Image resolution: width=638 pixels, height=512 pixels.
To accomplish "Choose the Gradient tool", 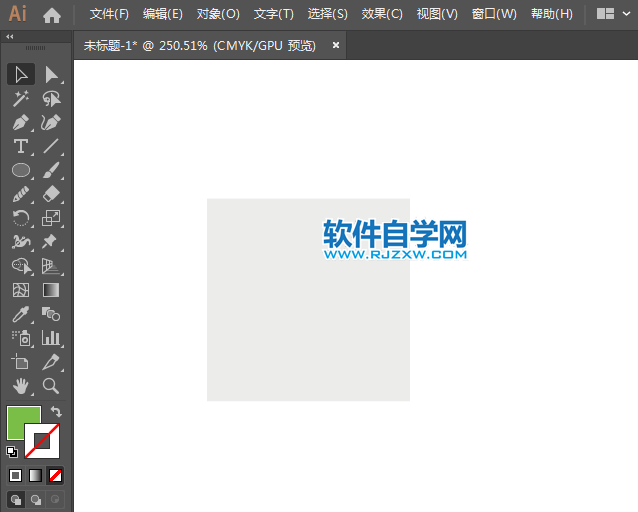I will [51, 290].
